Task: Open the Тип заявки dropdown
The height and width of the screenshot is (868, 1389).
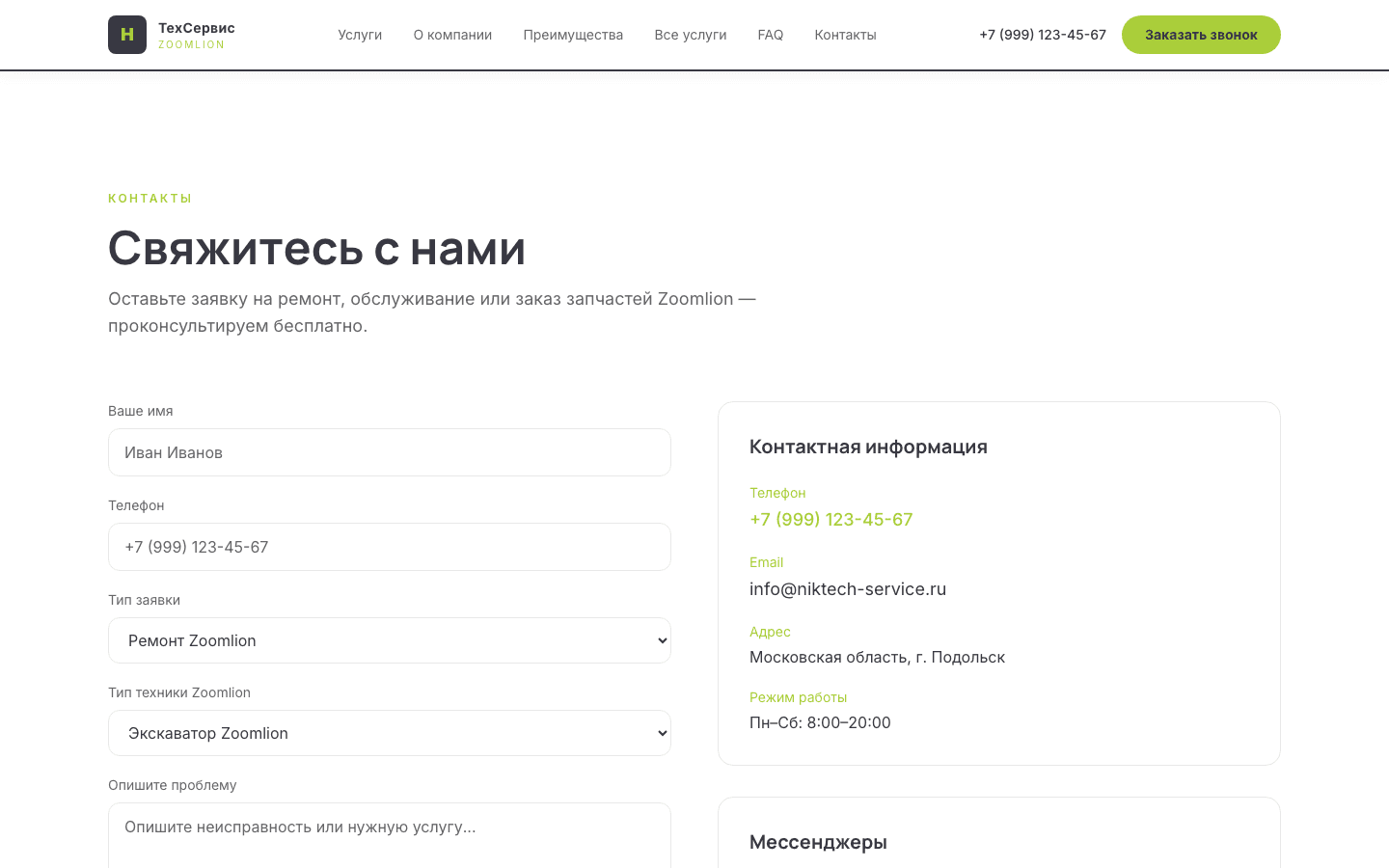Action: [x=390, y=640]
